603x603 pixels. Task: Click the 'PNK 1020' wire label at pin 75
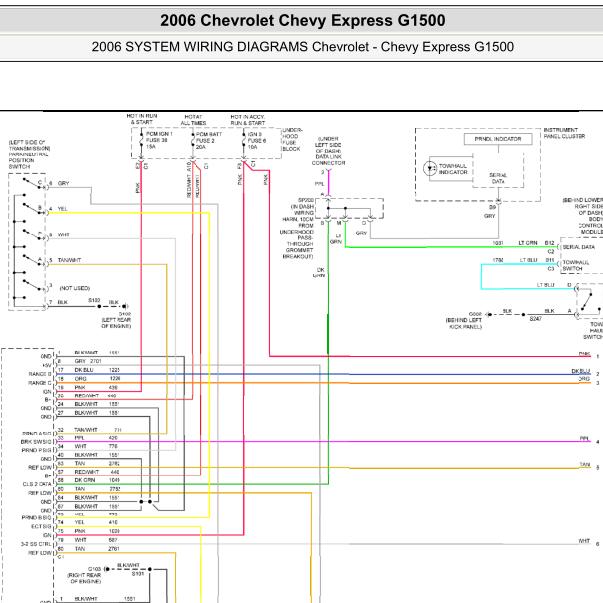(x=97, y=531)
